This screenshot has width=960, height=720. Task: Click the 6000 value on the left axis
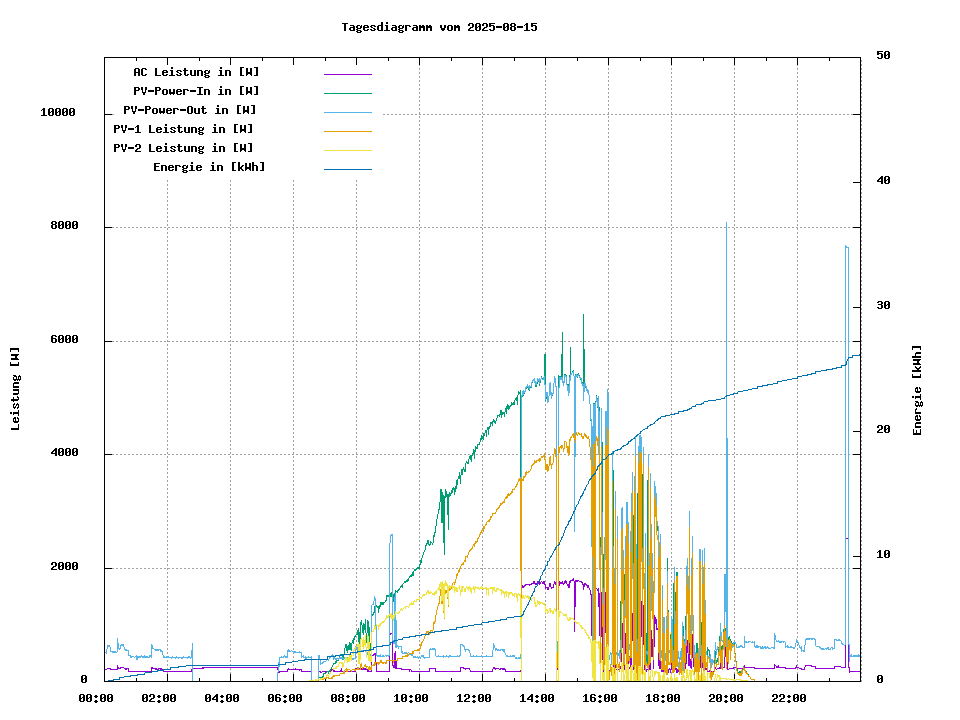(x=64, y=340)
